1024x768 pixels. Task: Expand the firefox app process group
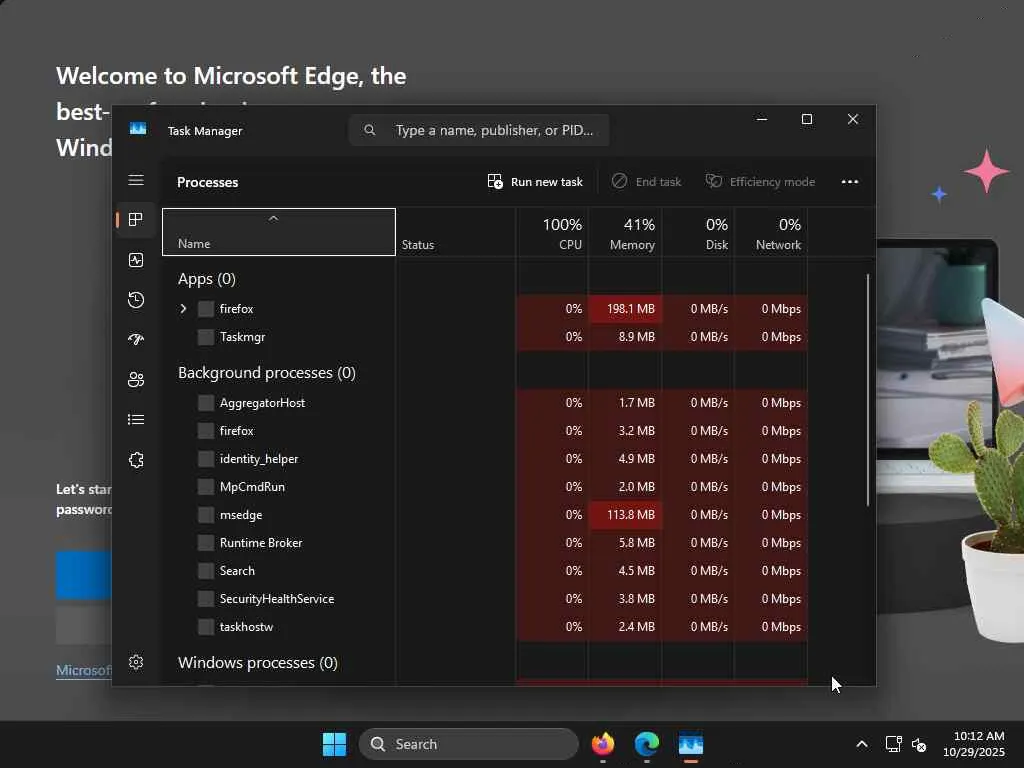(x=184, y=309)
